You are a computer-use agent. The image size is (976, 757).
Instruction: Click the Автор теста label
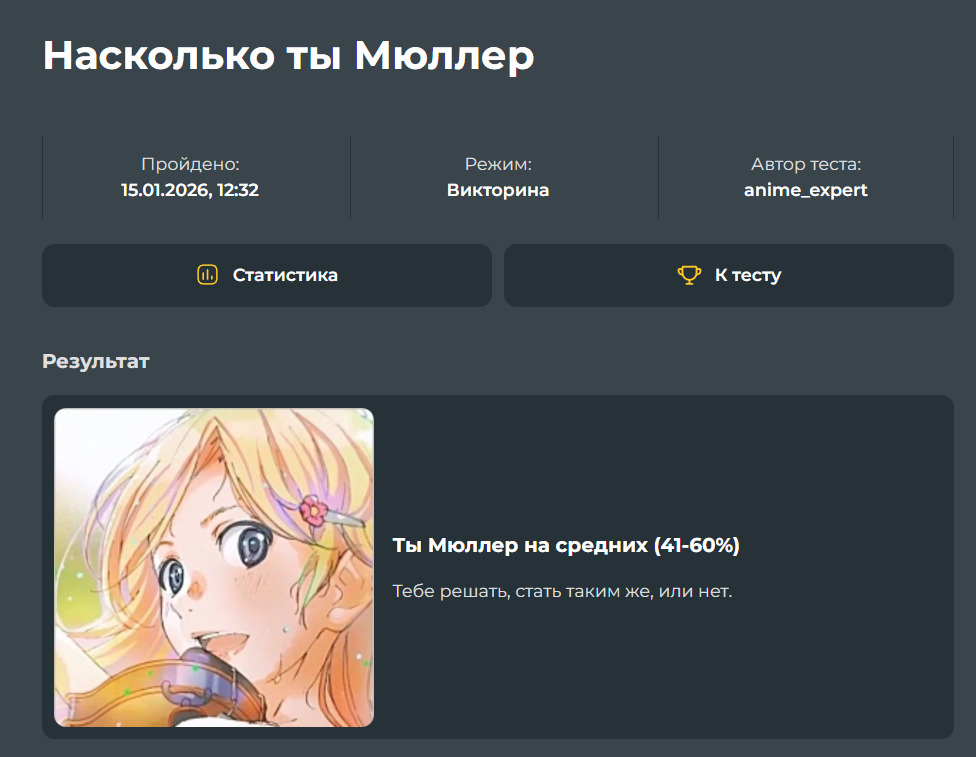pos(805,164)
